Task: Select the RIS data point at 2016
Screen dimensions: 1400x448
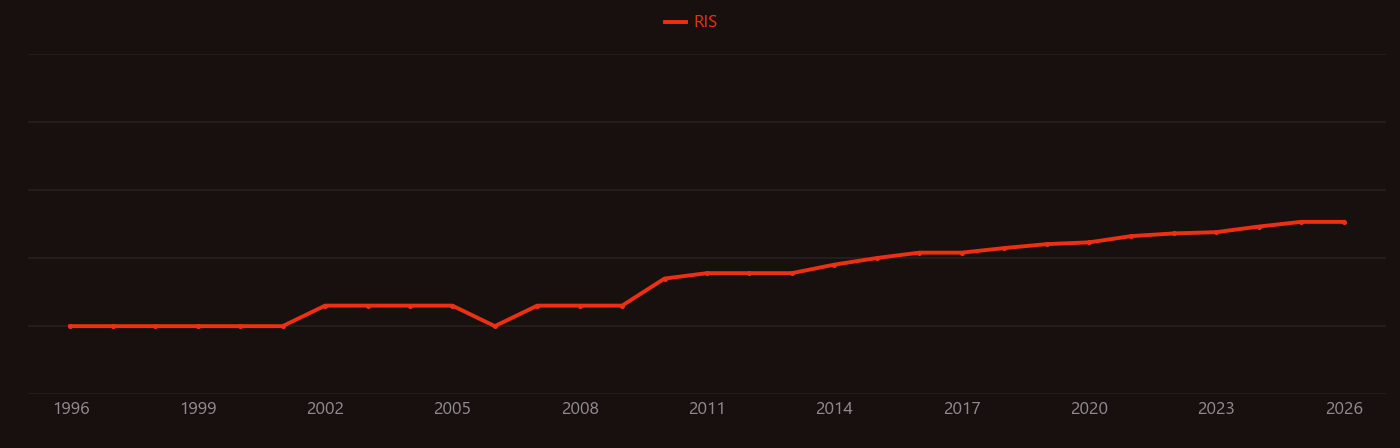Action: pos(919,253)
